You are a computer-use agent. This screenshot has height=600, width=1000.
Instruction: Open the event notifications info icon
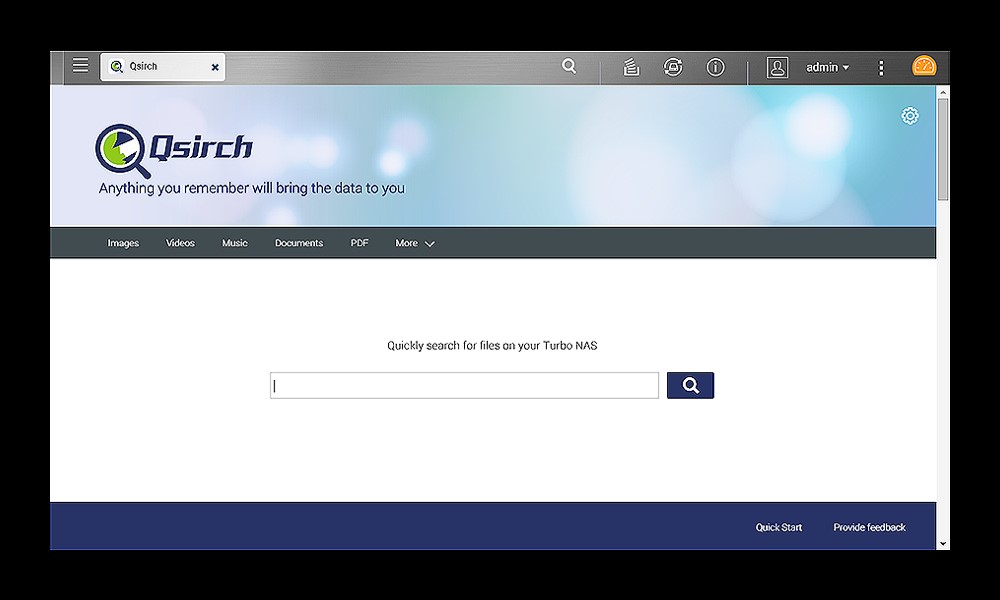[716, 67]
